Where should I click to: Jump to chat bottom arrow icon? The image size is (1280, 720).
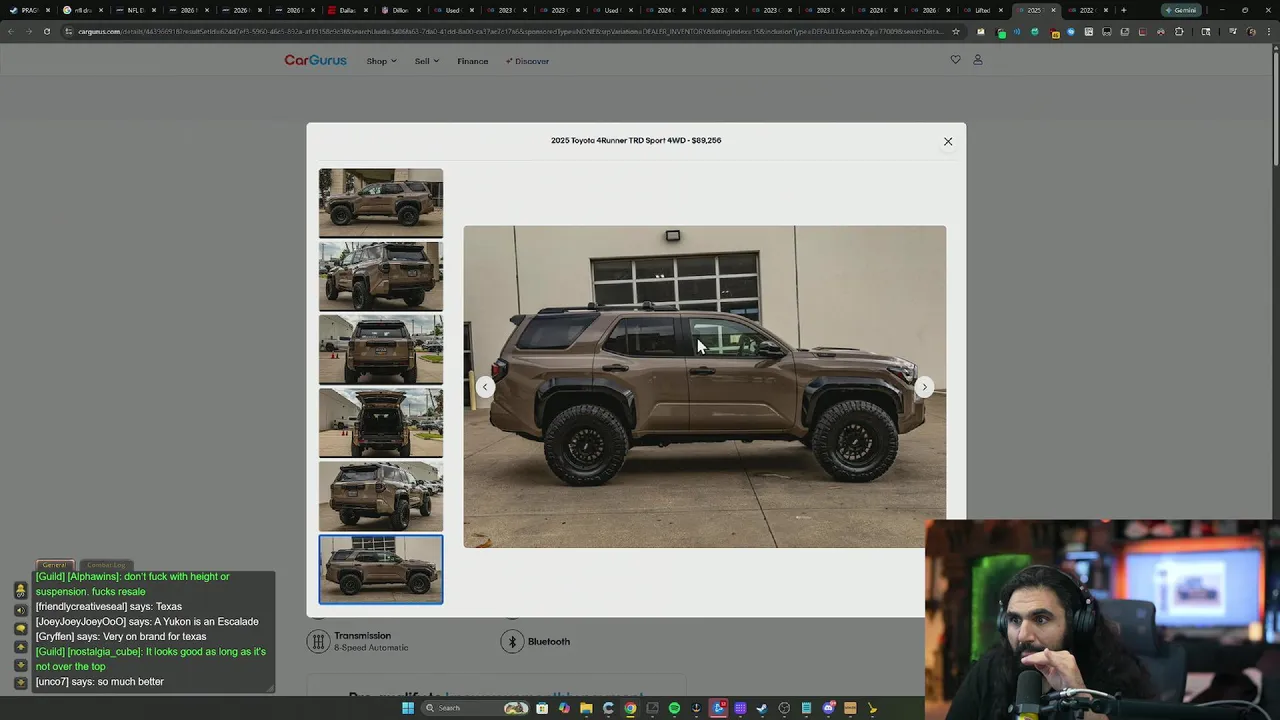coord(20,683)
